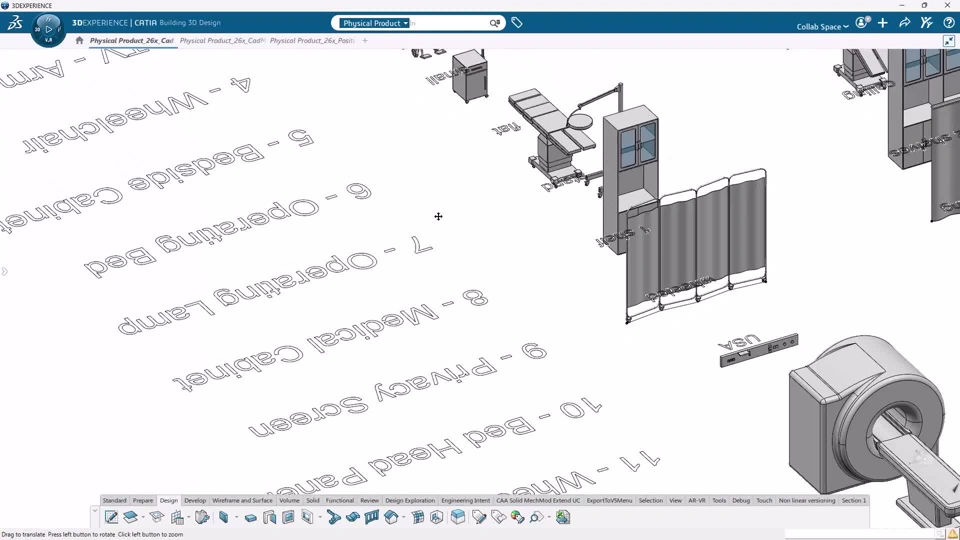The image size is (960, 540).
Task: Select the Engineering Intent tab
Action: (x=465, y=500)
